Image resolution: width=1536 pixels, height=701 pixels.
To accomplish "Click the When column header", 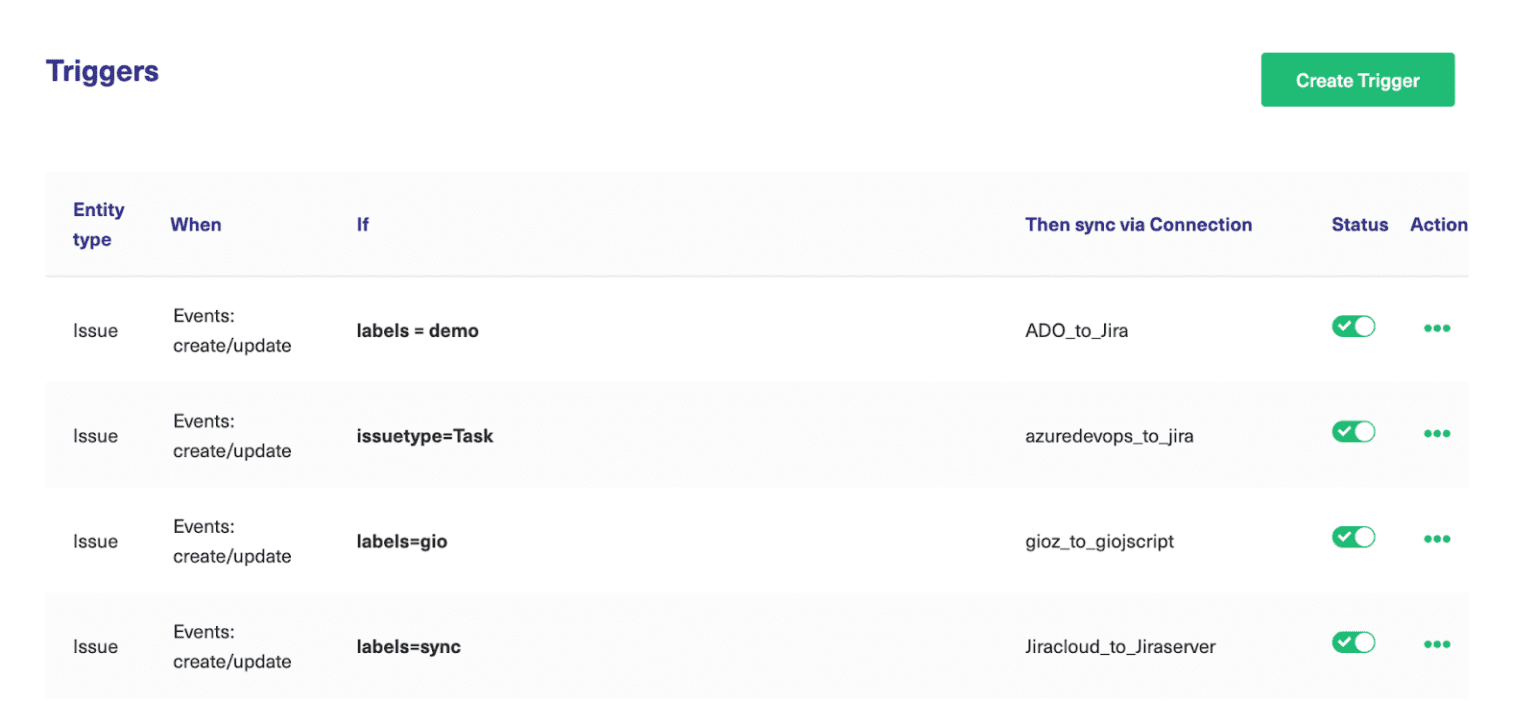I will [x=195, y=224].
